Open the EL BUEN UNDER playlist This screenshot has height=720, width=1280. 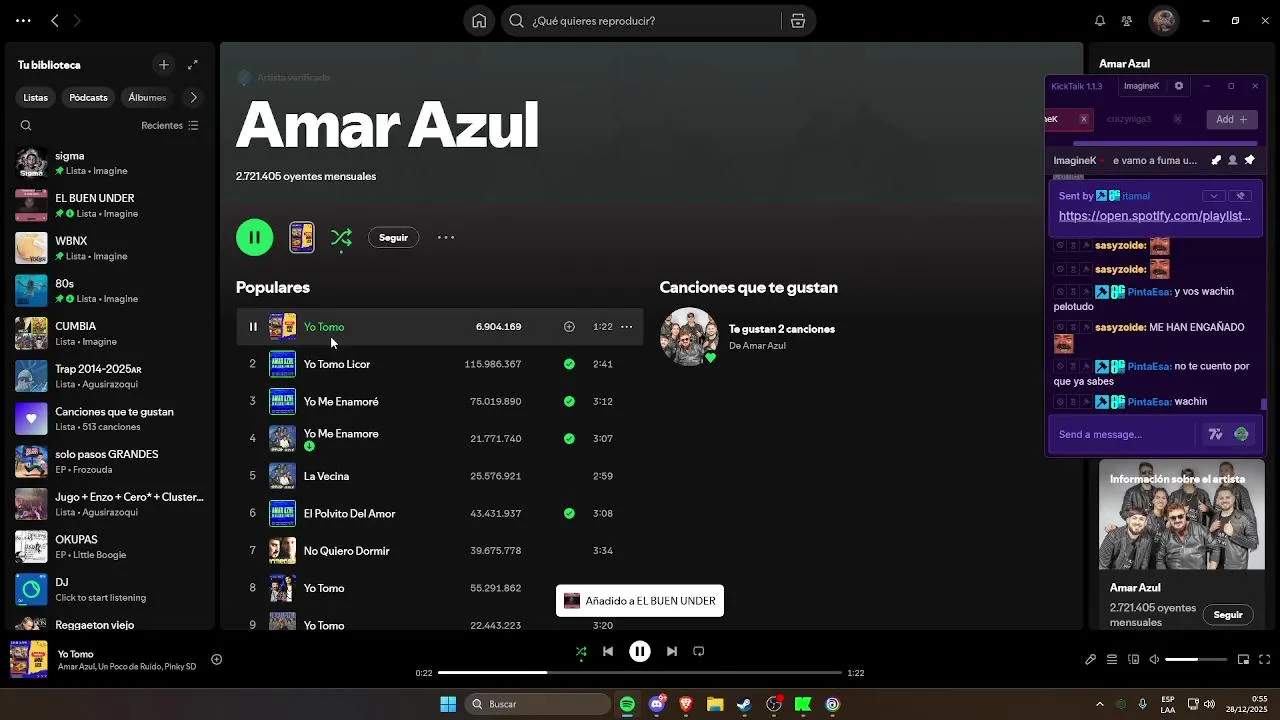click(109, 205)
